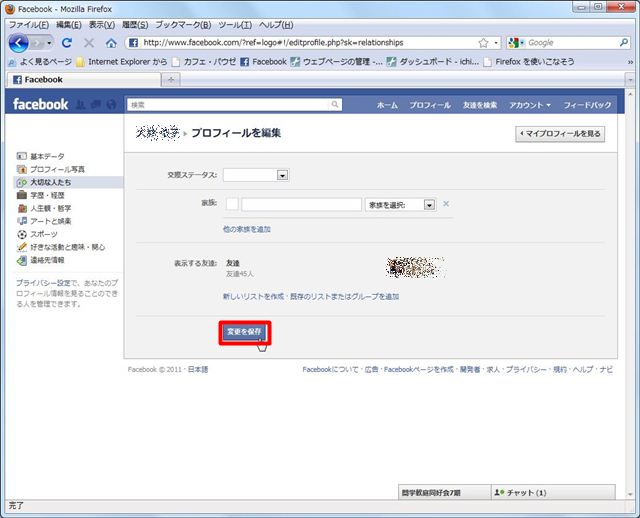Open the Google search engine selector icon

pos(516,42)
